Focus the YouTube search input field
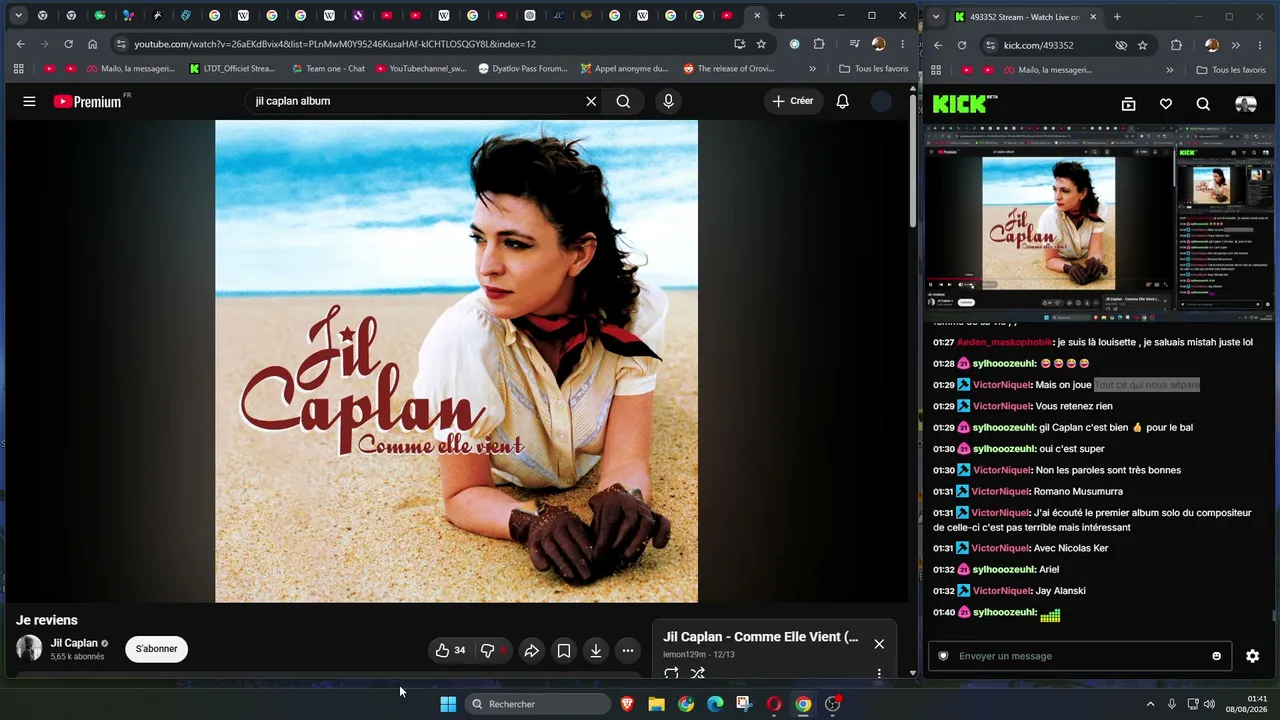This screenshot has width=1280, height=720. [415, 101]
